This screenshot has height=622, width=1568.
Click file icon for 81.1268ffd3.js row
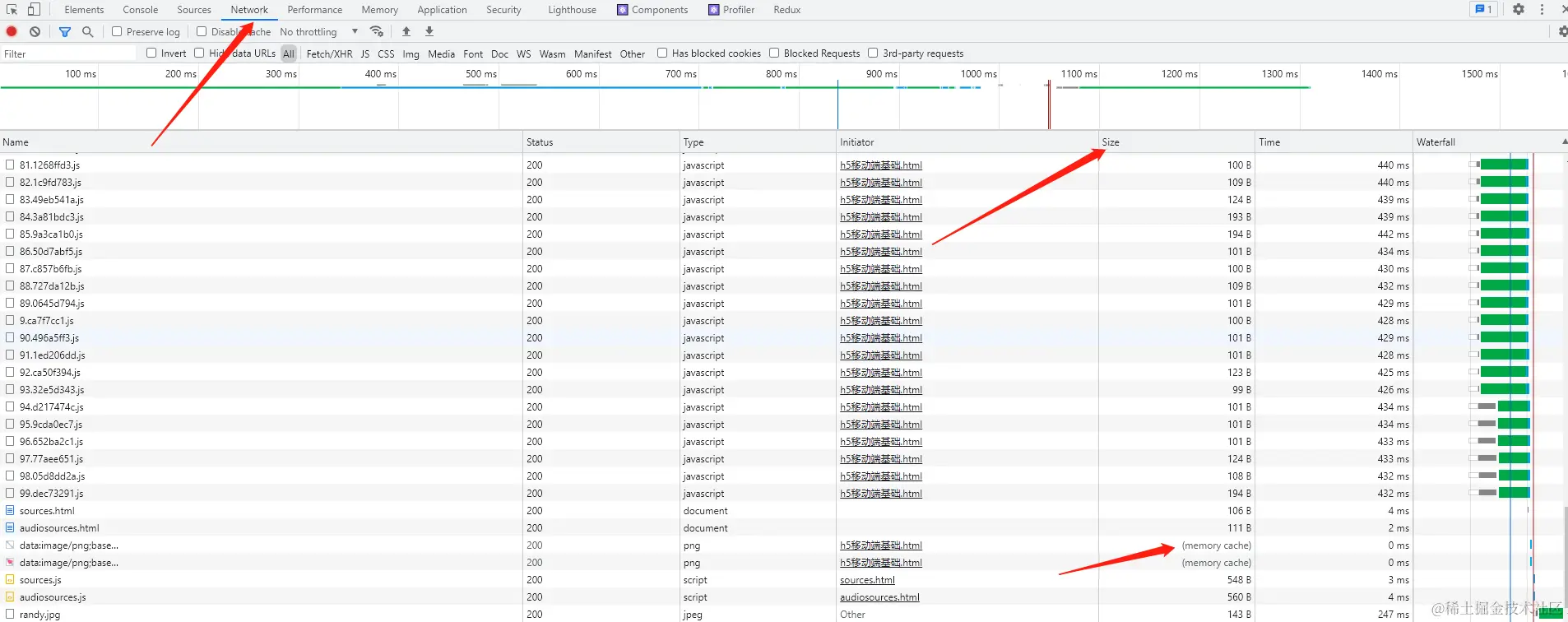(10, 165)
